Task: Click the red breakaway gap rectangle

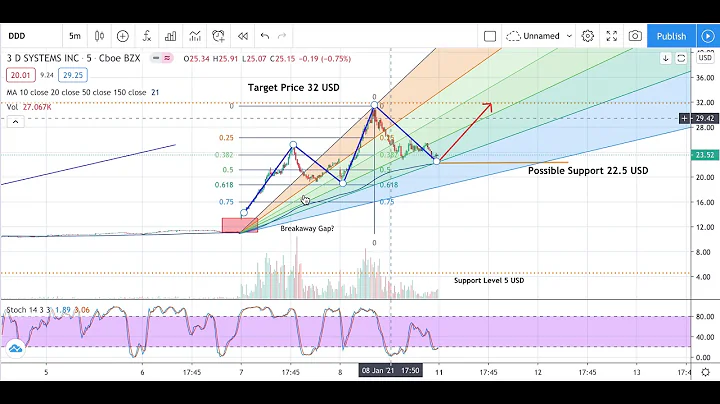Action: pyautogui.click(x=240, y=225)
